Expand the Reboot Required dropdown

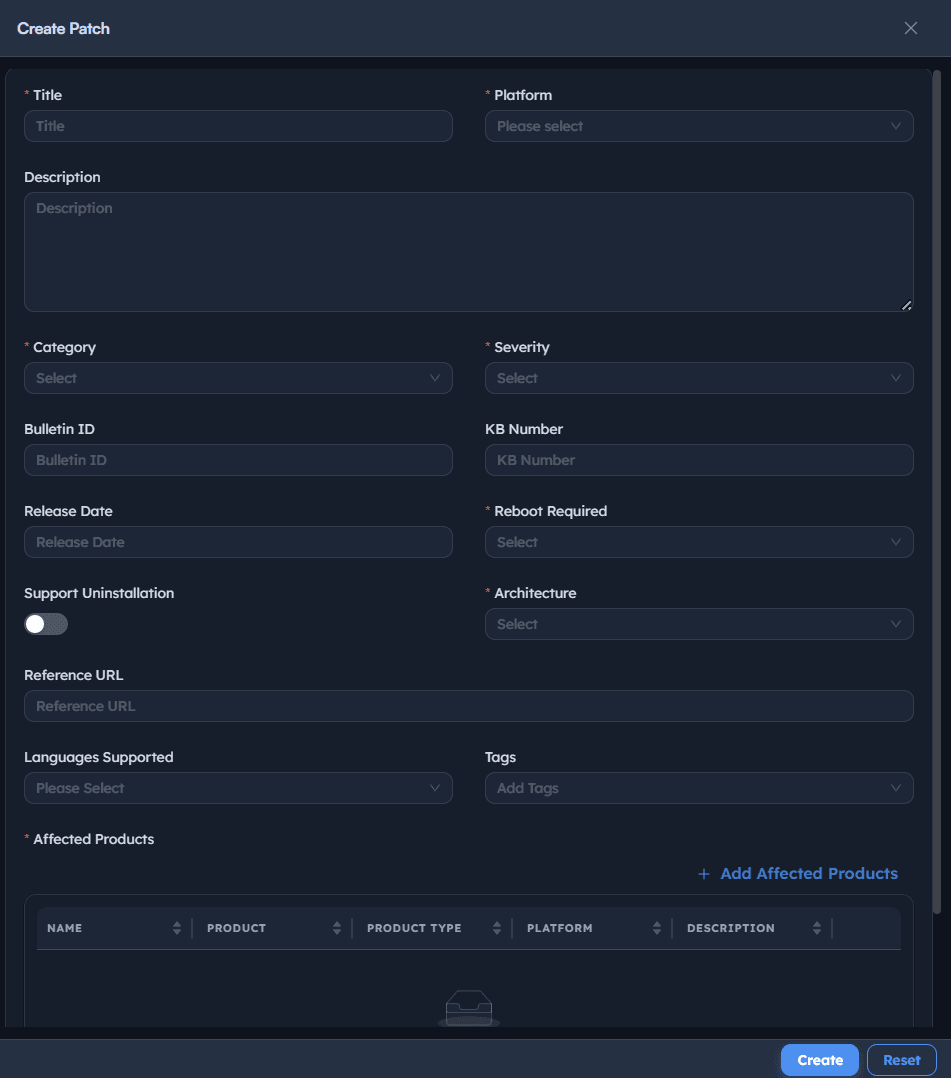699,542
